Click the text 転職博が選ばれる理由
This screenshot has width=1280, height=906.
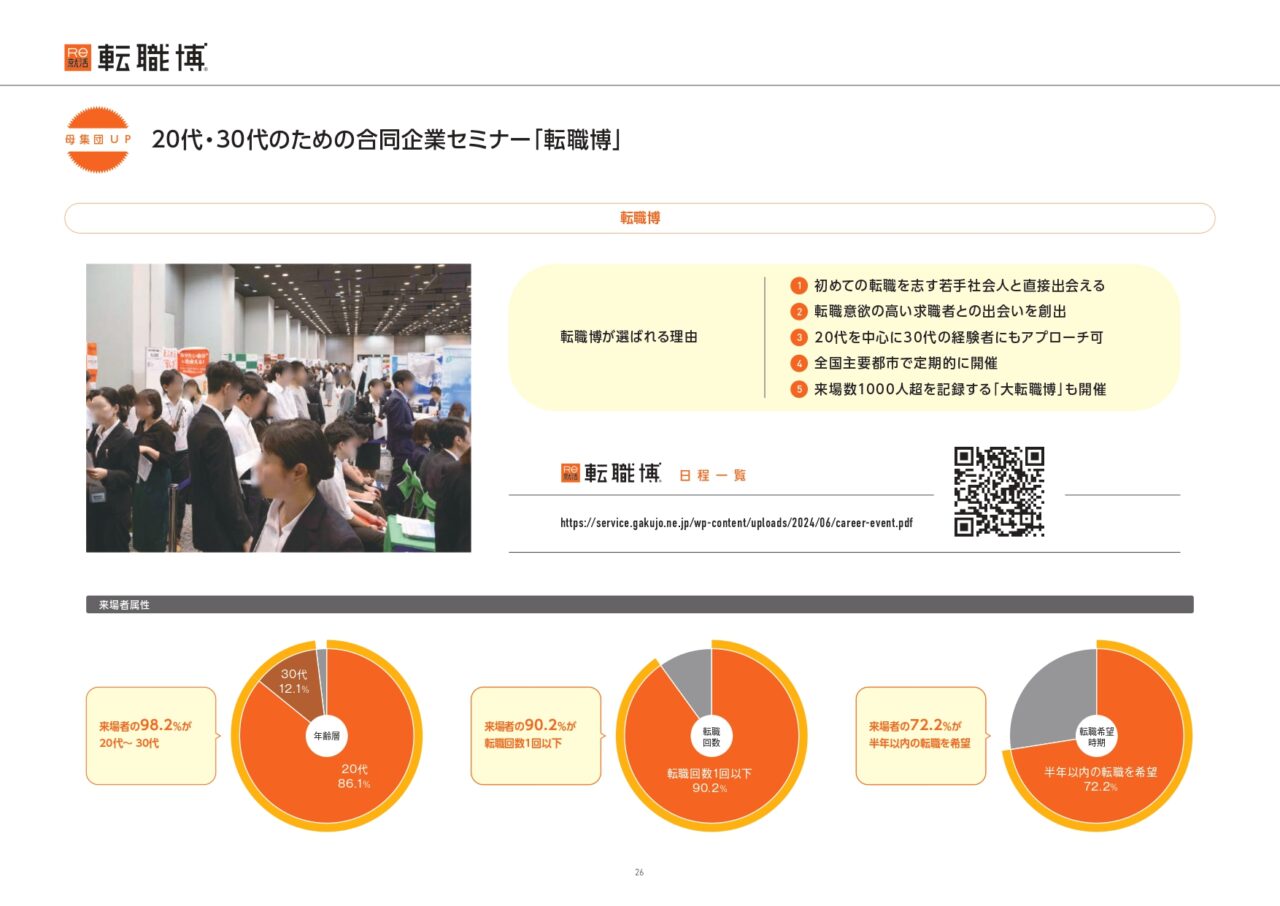[629, 337]
